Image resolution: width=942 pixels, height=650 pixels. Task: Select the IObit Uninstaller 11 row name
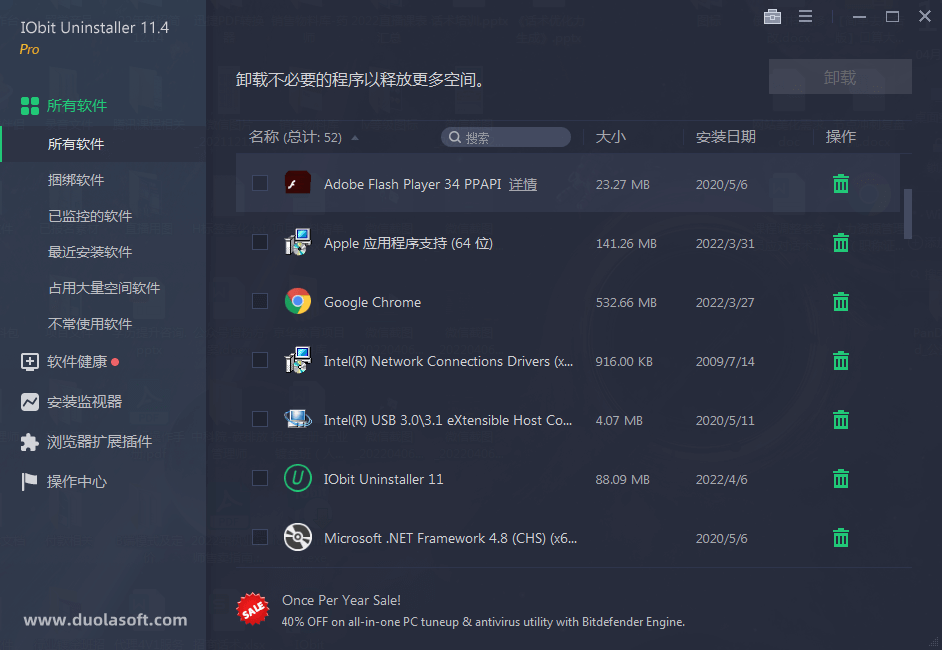(x=383, y=479)
